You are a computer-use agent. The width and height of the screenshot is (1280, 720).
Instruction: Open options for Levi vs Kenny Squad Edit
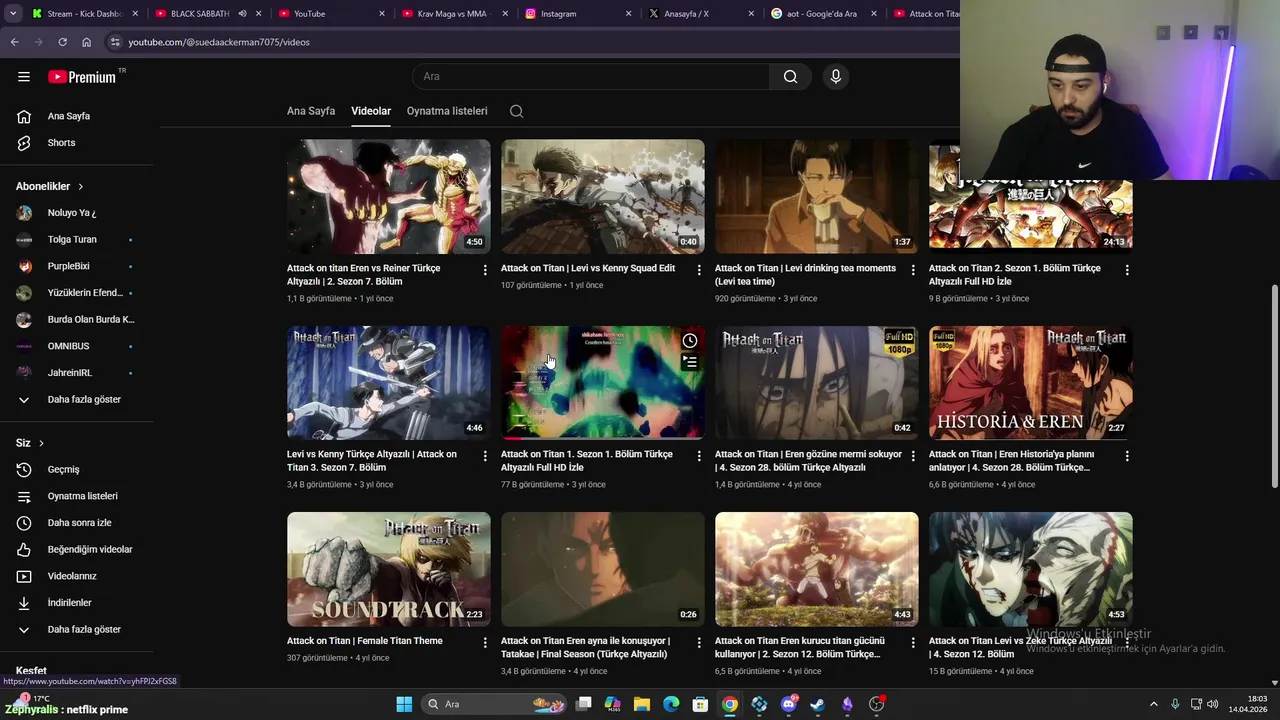pos(699,270)
